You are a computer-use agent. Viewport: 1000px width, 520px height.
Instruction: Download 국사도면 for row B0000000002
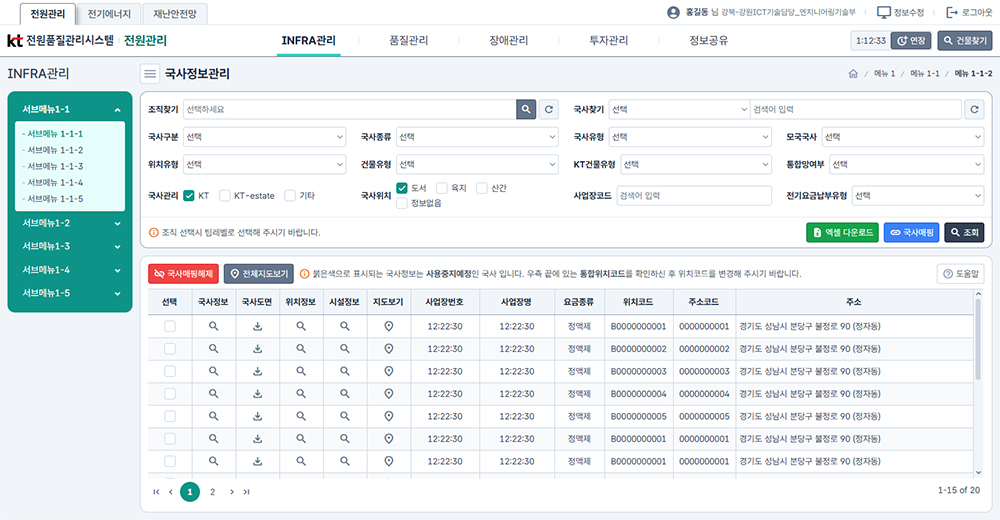click(x=257, y=348)
